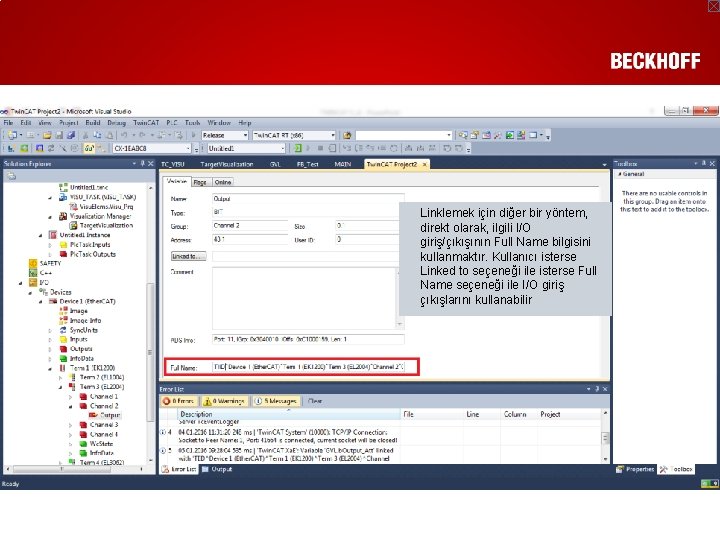Click Clear in the Error List

tap(315, 401)
